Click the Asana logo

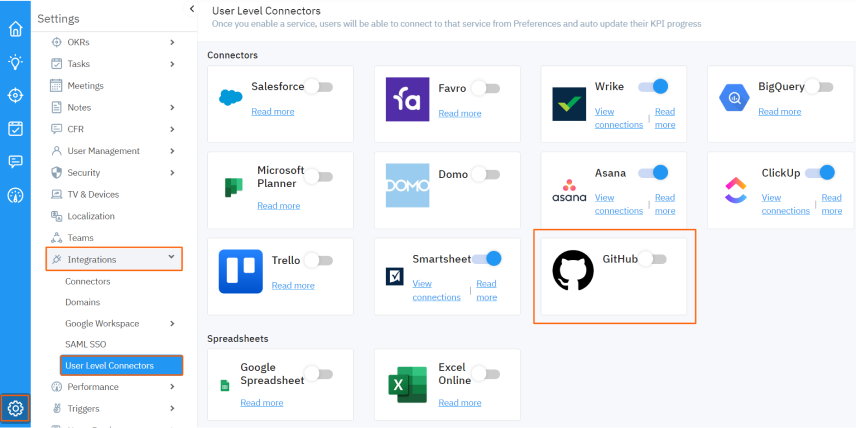point(569,191)
